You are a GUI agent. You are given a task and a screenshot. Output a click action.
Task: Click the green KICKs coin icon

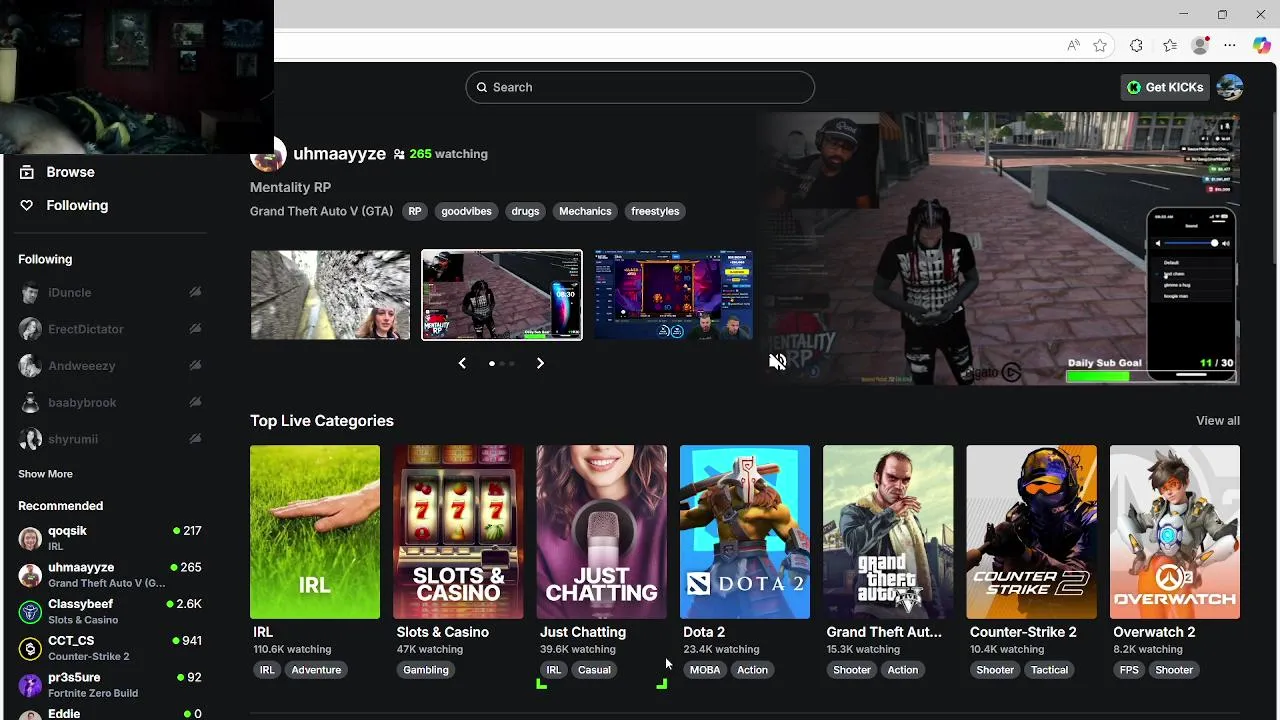click(x=1134, y=87)
